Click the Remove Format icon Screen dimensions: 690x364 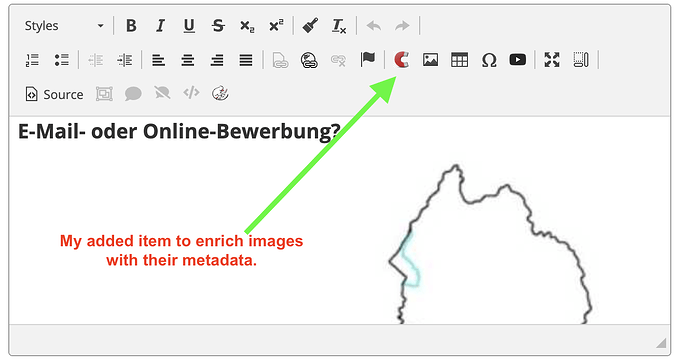coord(339,26)
